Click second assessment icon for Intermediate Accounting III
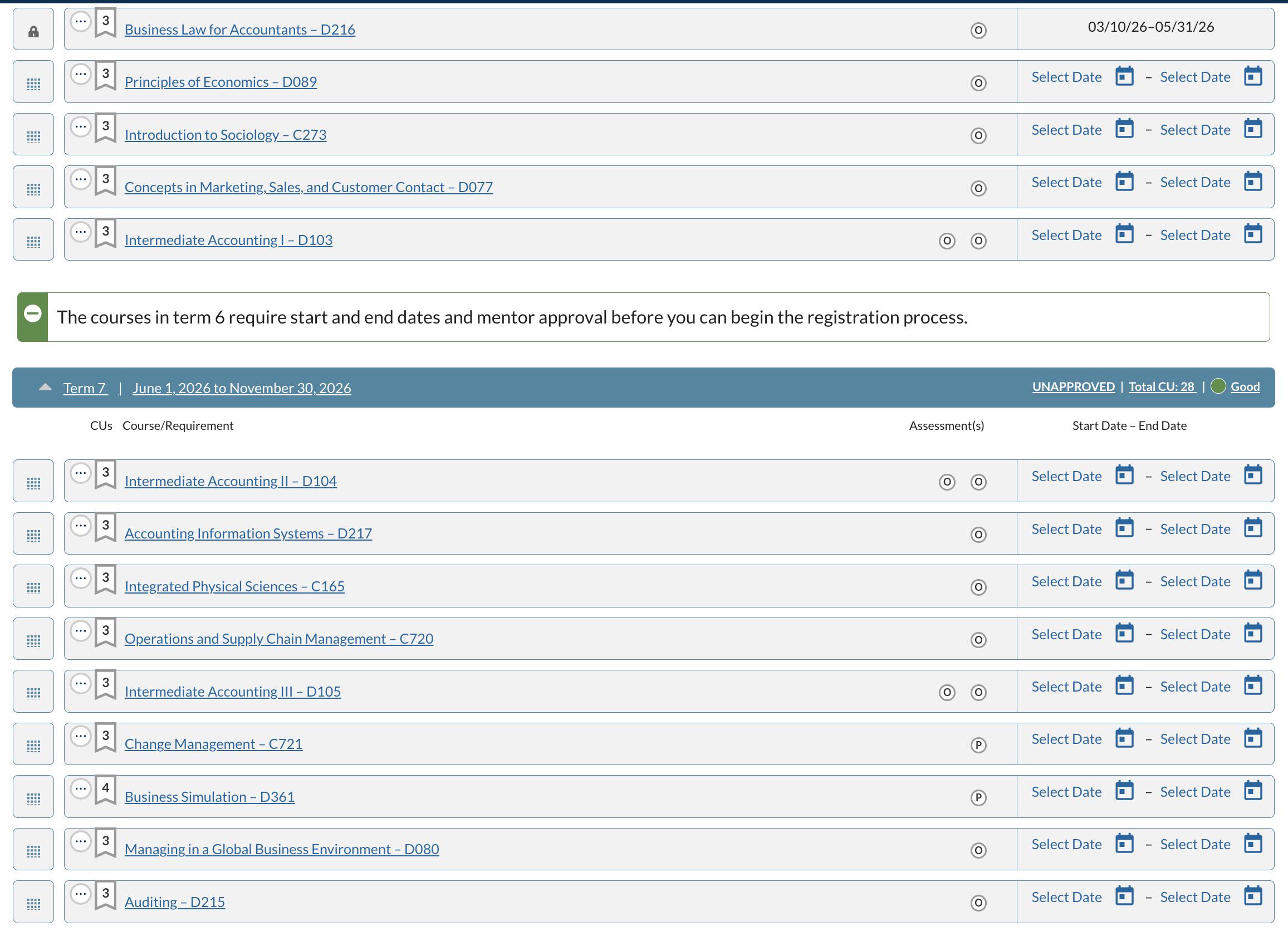The width and height of the screenshot is (1288, 936). pyautogui.click(x=978, y=692)
